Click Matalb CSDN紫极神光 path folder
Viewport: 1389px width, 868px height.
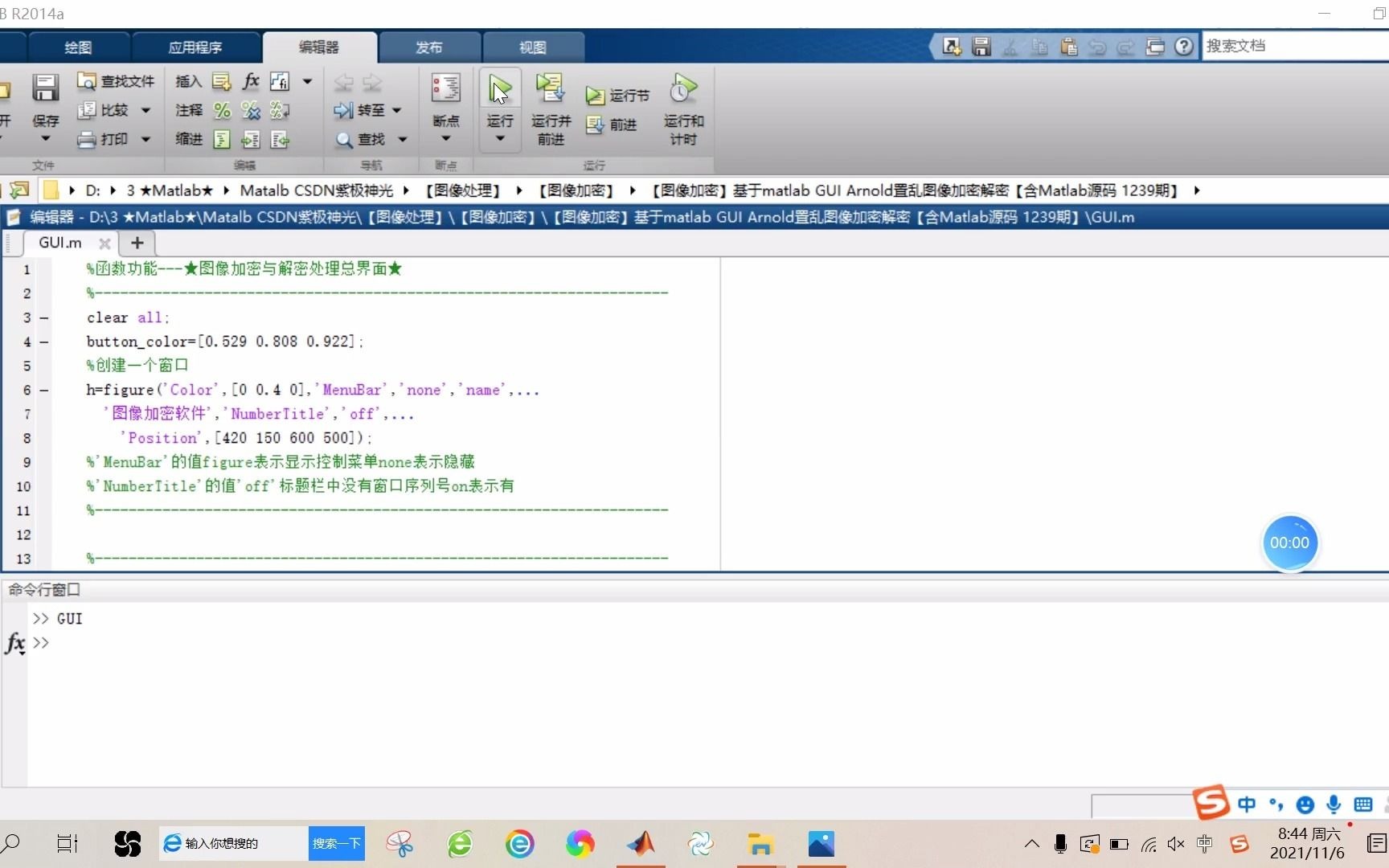[x=317, y=190]
